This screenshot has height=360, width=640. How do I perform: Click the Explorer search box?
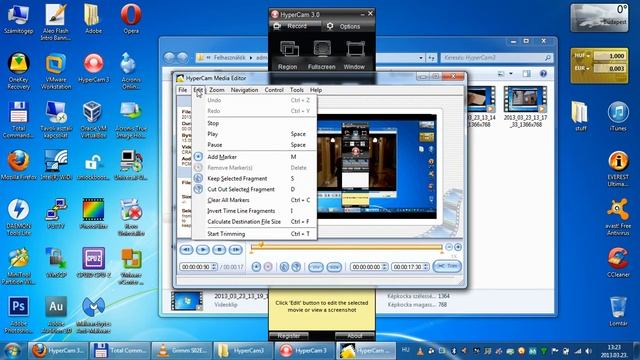pyautogui.click(x=497, y=58)
